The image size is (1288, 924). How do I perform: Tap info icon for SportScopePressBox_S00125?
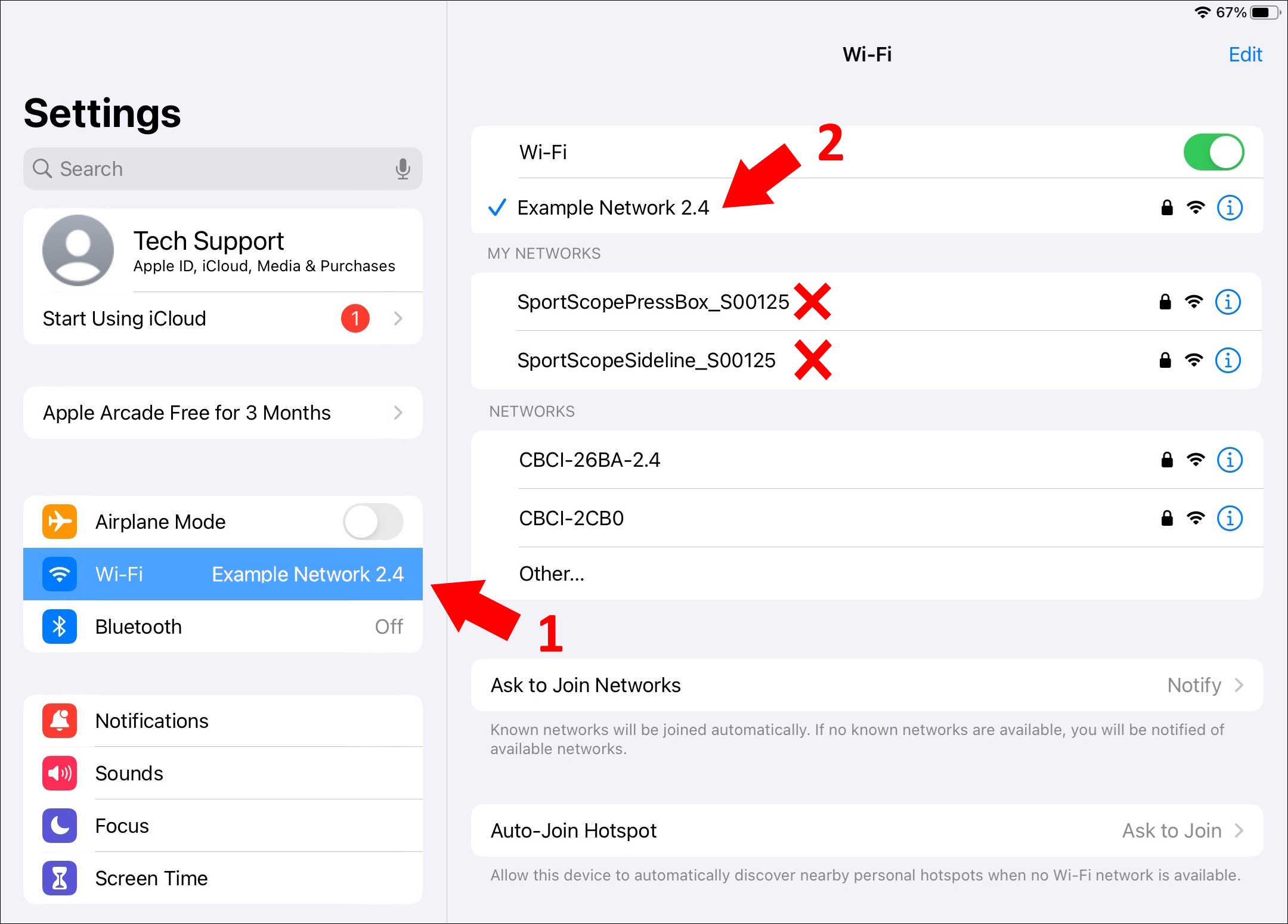(1227, 302)
